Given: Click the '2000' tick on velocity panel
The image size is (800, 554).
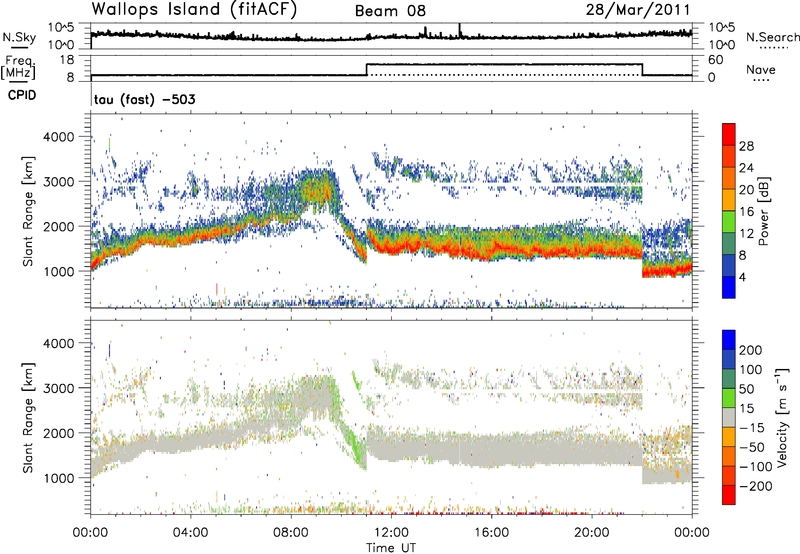Looking at the screenshot, I should coord(61,433).
